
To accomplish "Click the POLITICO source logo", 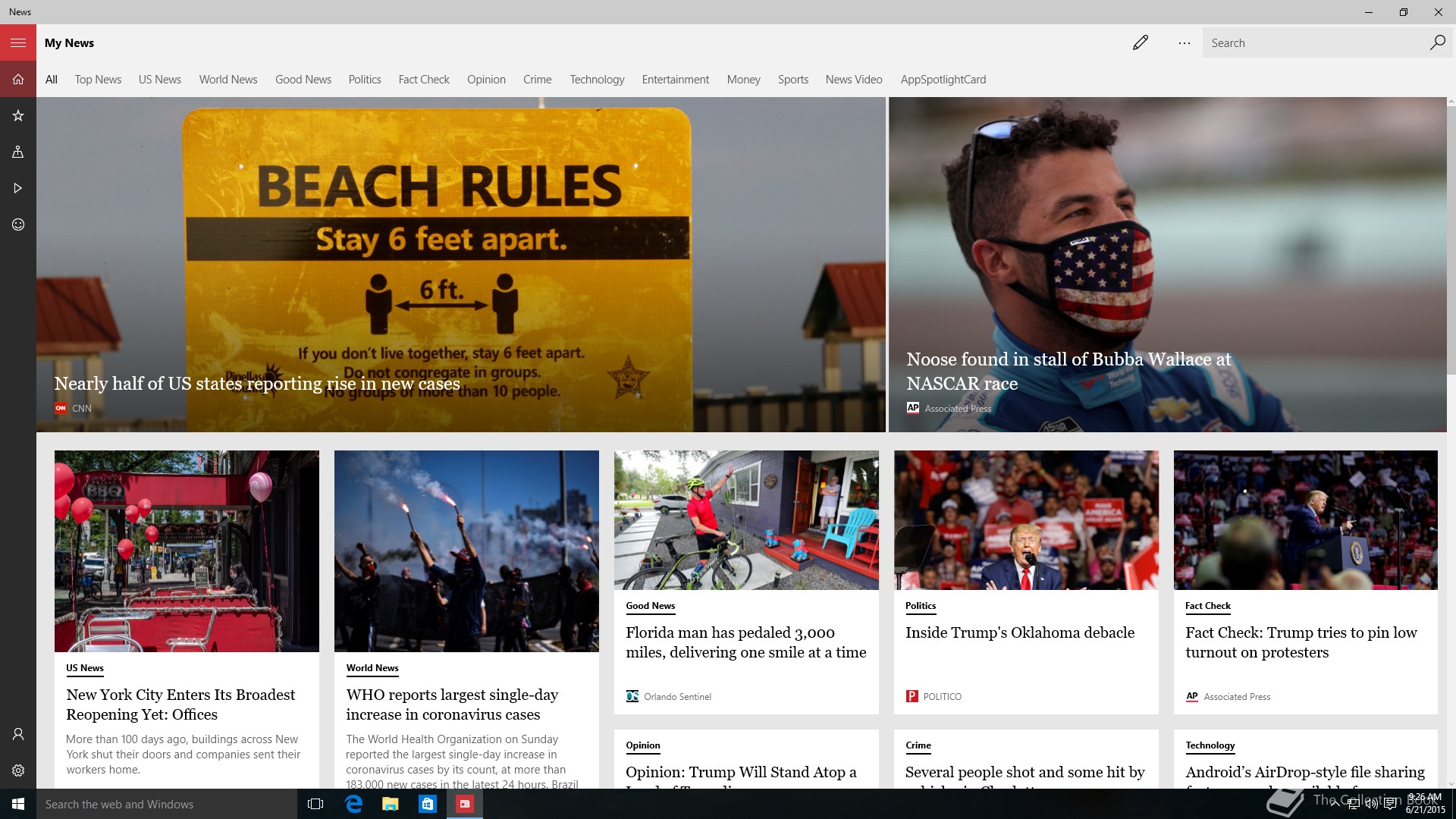I will pyautogui.click(x=912, y=696).
